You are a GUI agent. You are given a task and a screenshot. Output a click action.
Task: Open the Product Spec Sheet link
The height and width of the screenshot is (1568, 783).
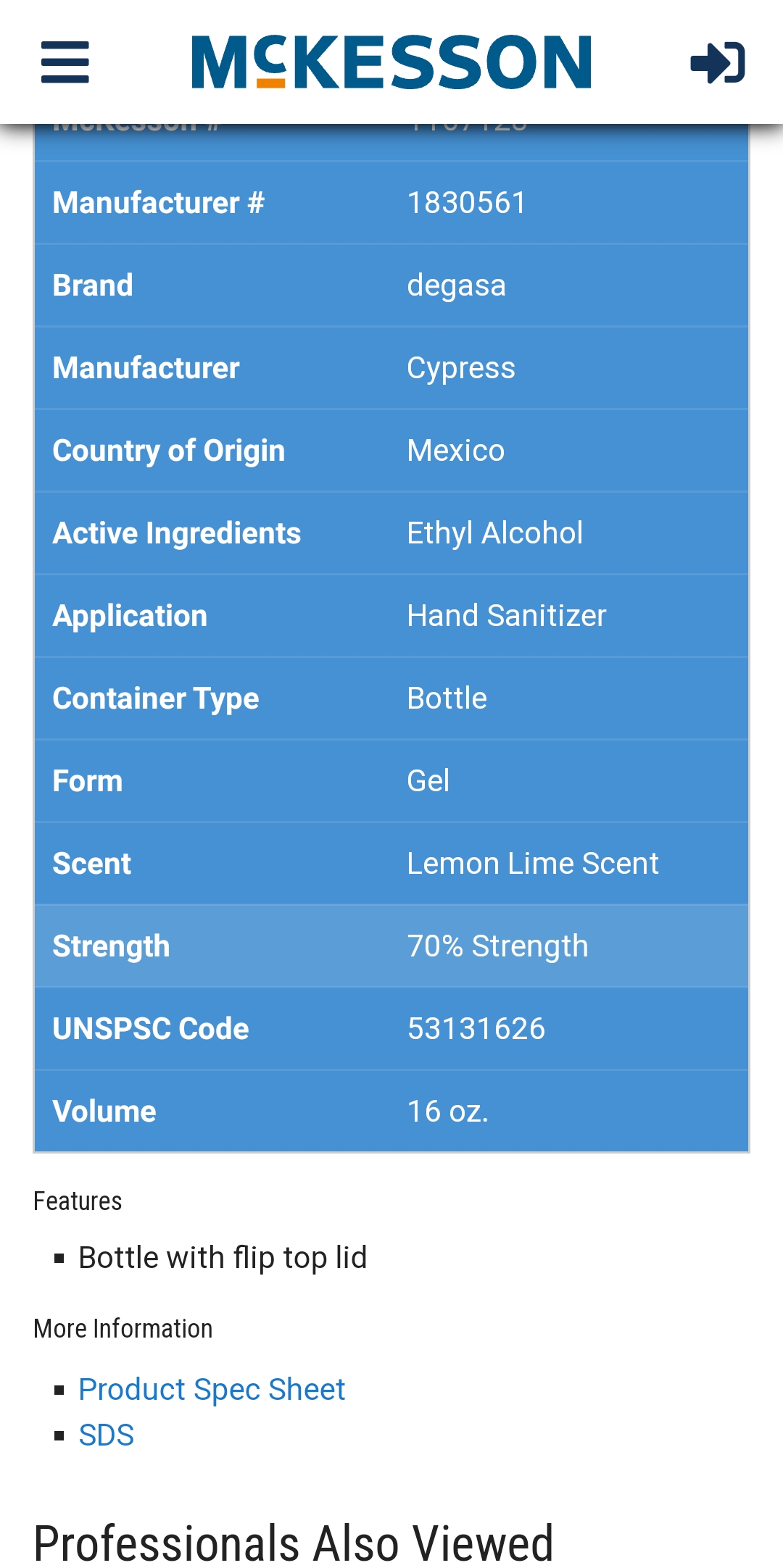212,1390
